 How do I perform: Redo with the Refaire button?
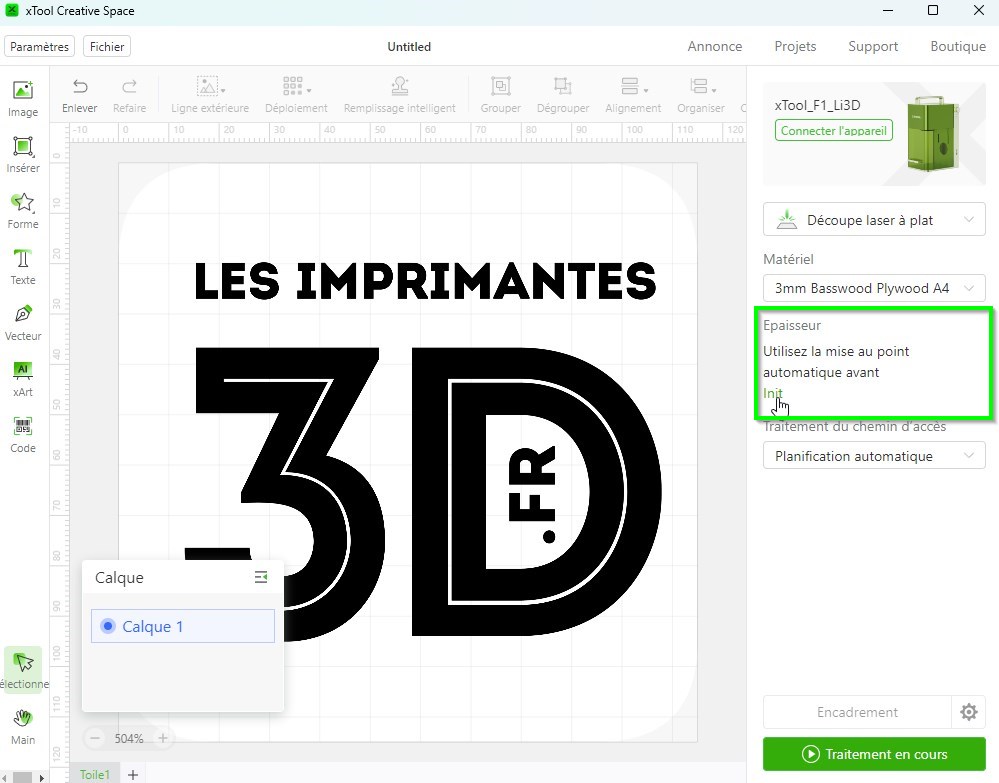129,96
